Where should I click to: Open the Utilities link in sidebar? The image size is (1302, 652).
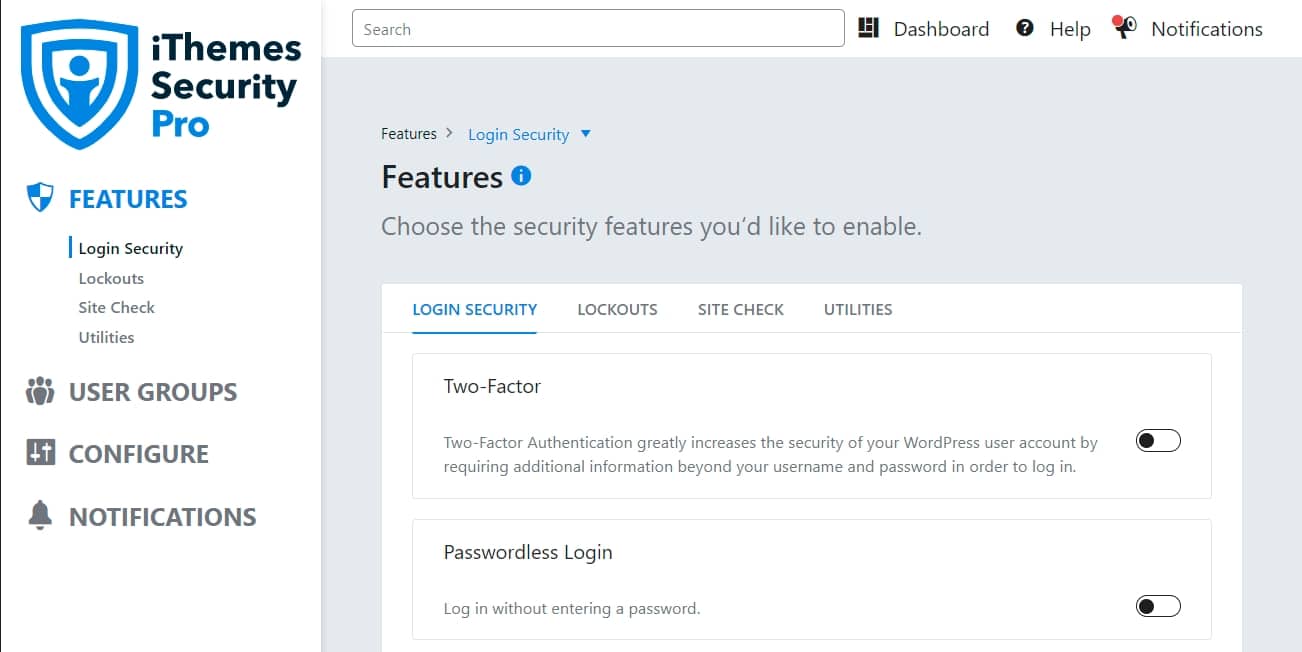tap(106, 337)
